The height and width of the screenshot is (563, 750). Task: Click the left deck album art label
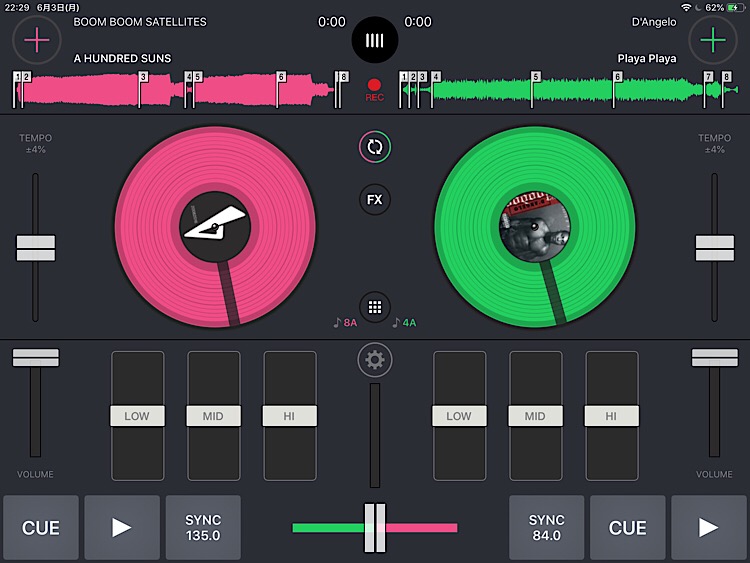[x=215, y=227]
